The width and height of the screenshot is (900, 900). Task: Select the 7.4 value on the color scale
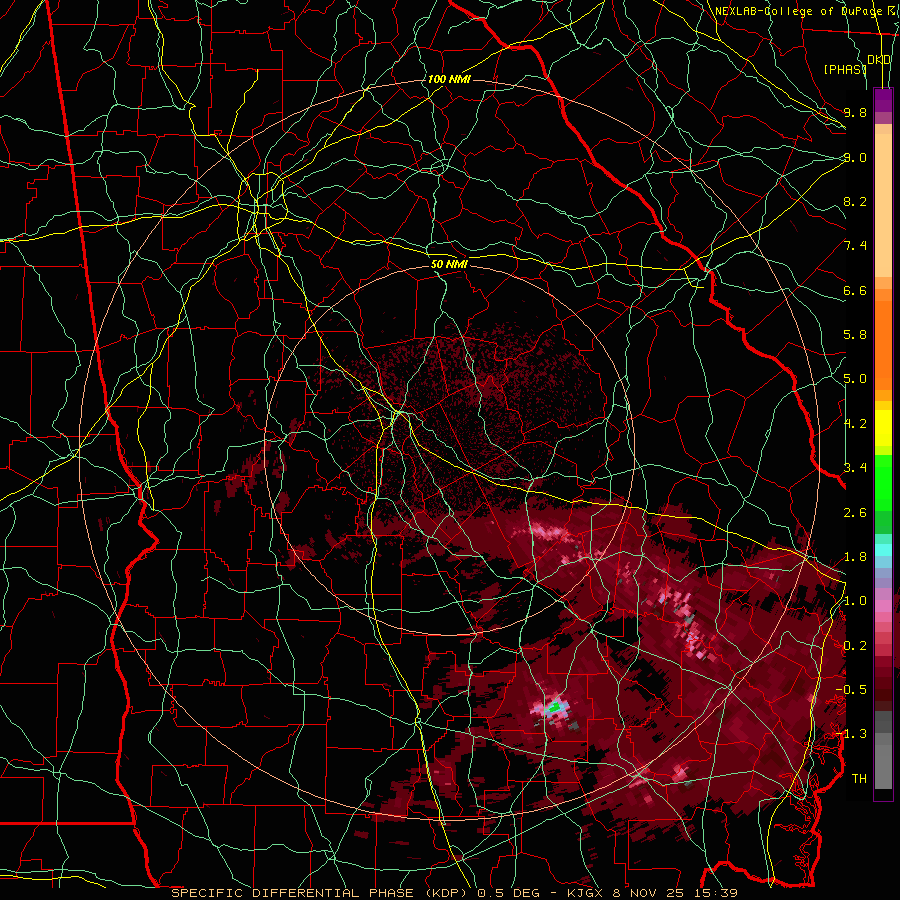(855, 246)
